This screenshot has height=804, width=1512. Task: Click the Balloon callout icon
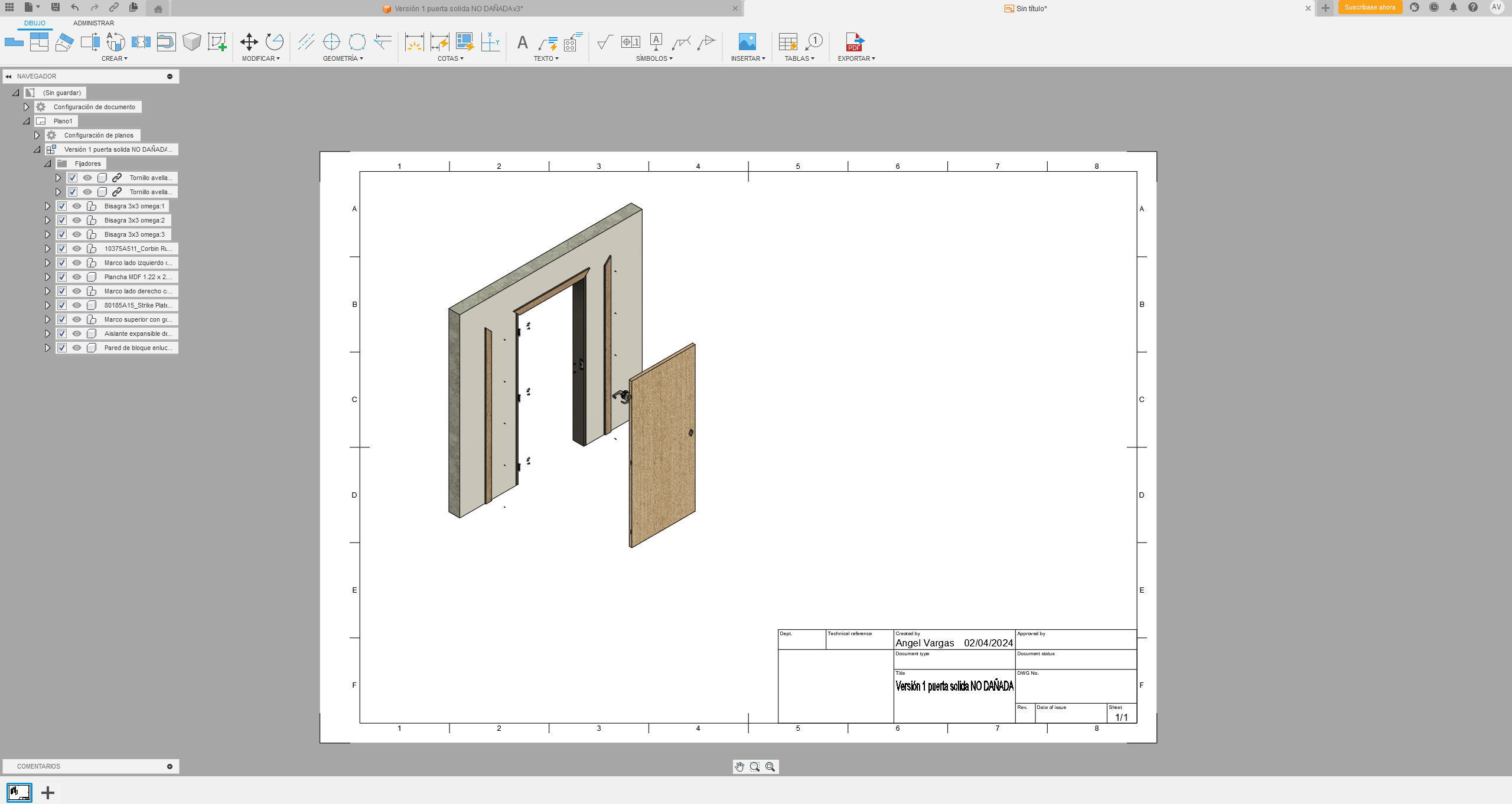click(814, 42)
